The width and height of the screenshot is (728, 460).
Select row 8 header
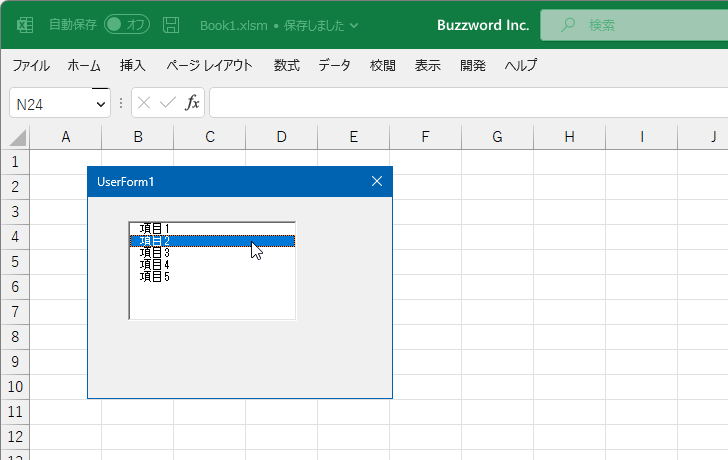[15, 337]
